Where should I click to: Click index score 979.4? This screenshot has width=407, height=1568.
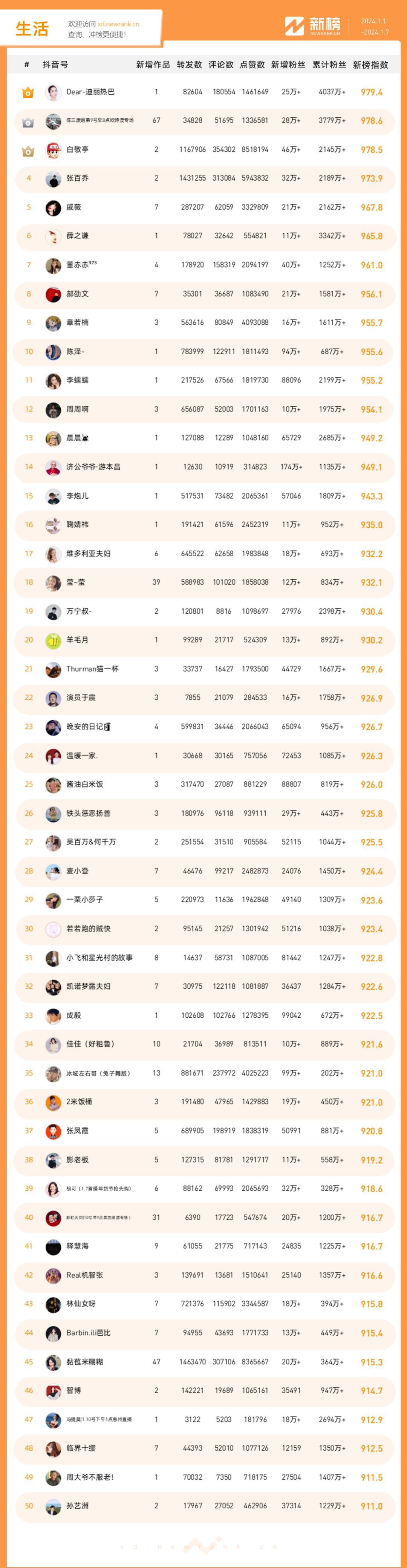point(371,92)
